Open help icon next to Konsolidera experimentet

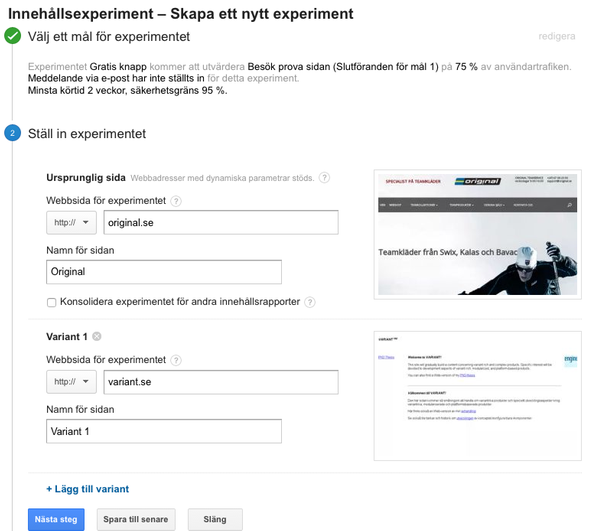310,302
